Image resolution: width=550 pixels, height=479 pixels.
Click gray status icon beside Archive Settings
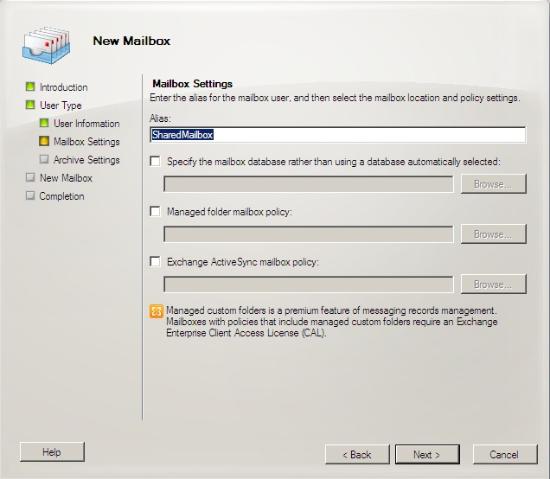point(44,159)
